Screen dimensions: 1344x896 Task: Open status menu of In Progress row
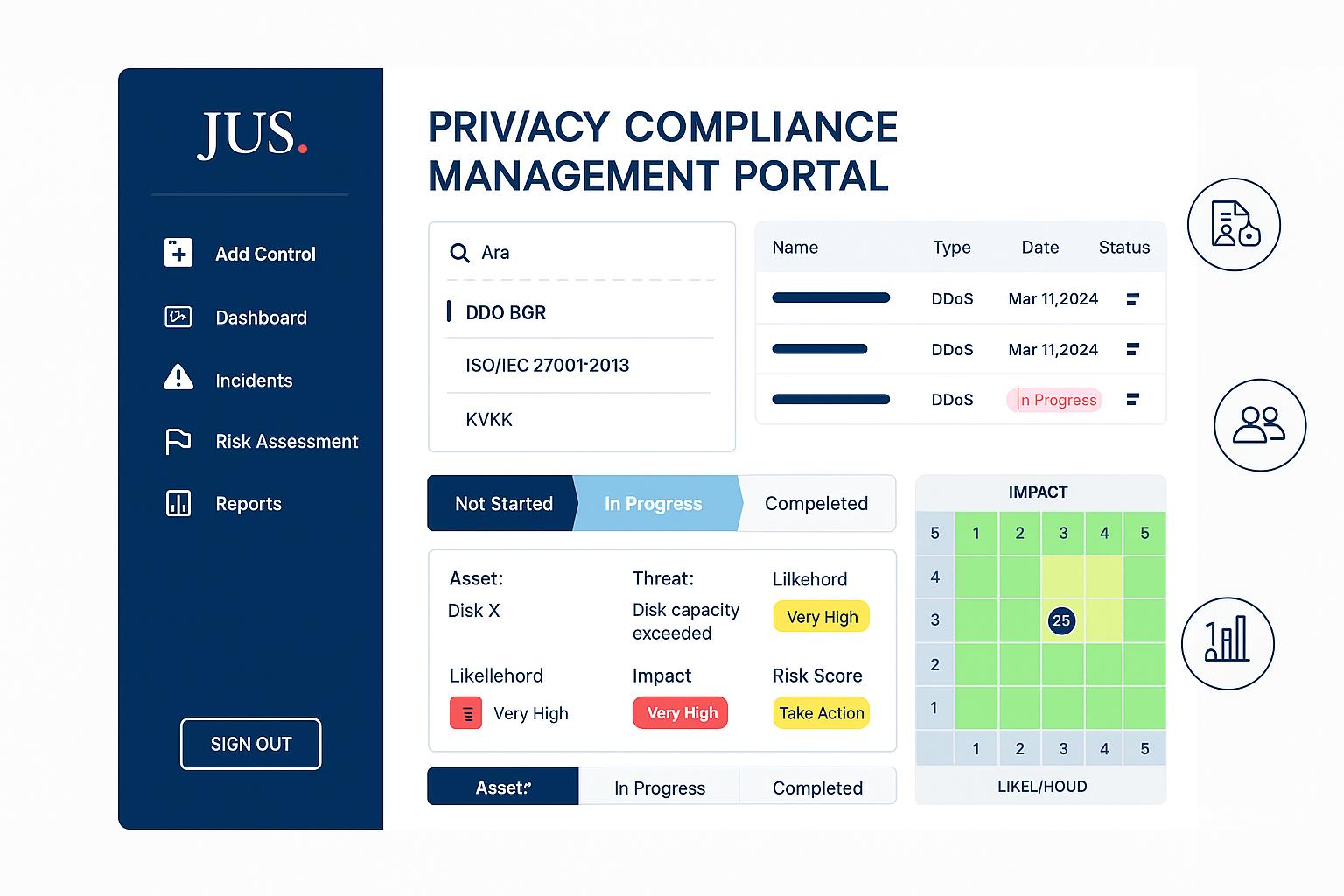(1132, 400)
